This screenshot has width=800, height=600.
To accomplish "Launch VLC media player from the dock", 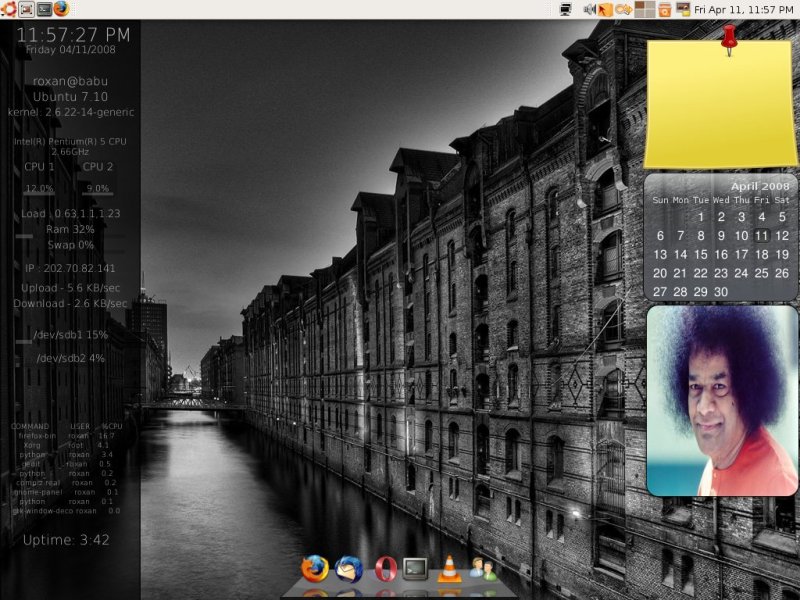I will tap(449, 569).
